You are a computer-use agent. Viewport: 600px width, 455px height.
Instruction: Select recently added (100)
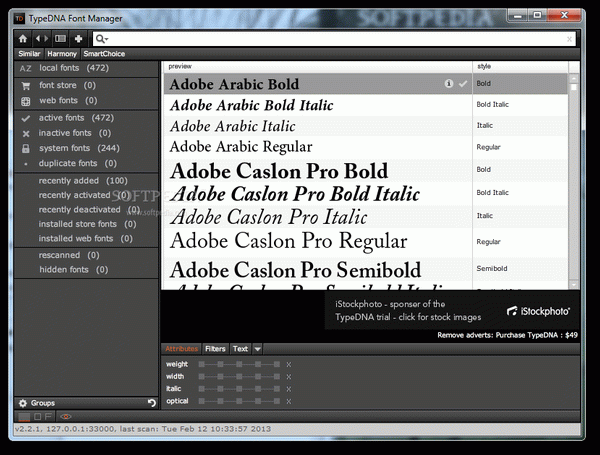click(x=83, y=181)
